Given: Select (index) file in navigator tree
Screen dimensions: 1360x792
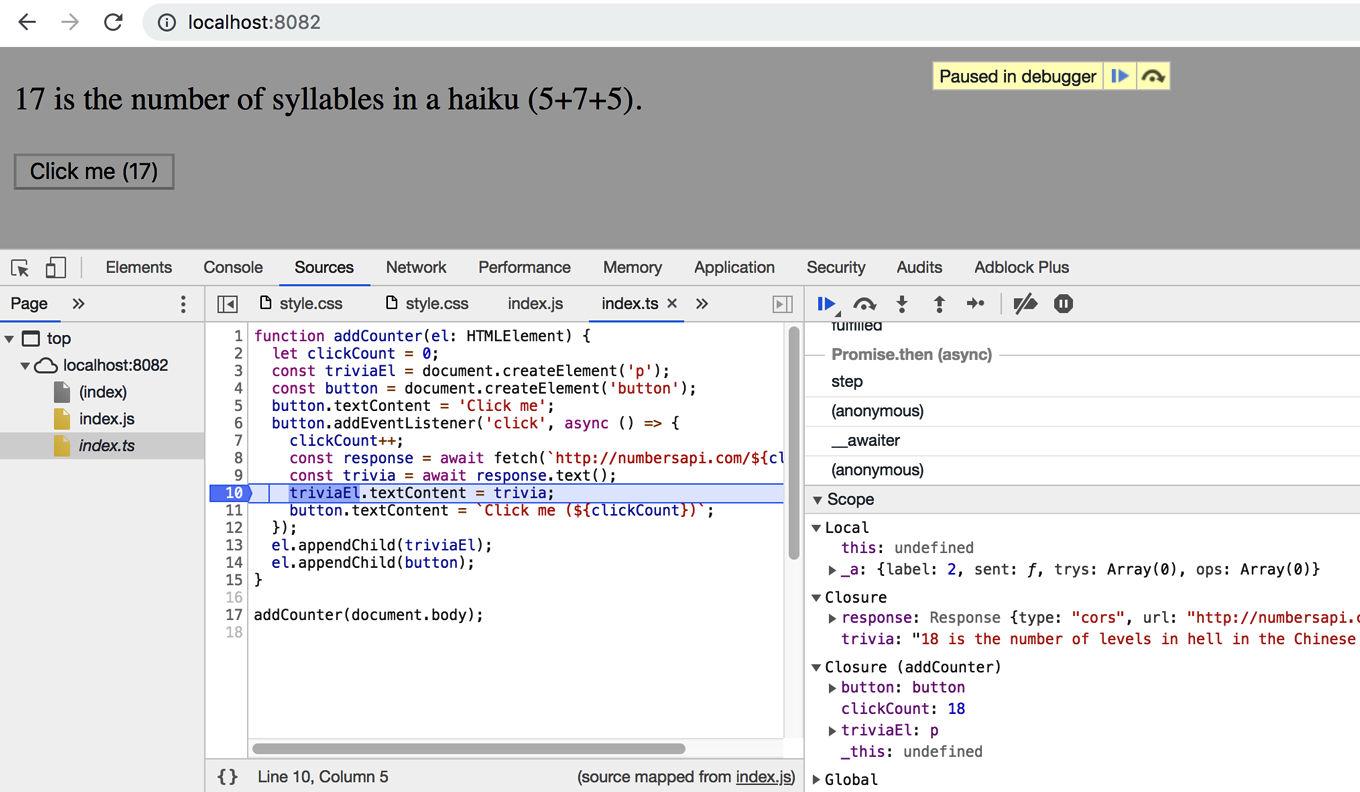Looking at the screenshot, I should (x=102, y=392).
